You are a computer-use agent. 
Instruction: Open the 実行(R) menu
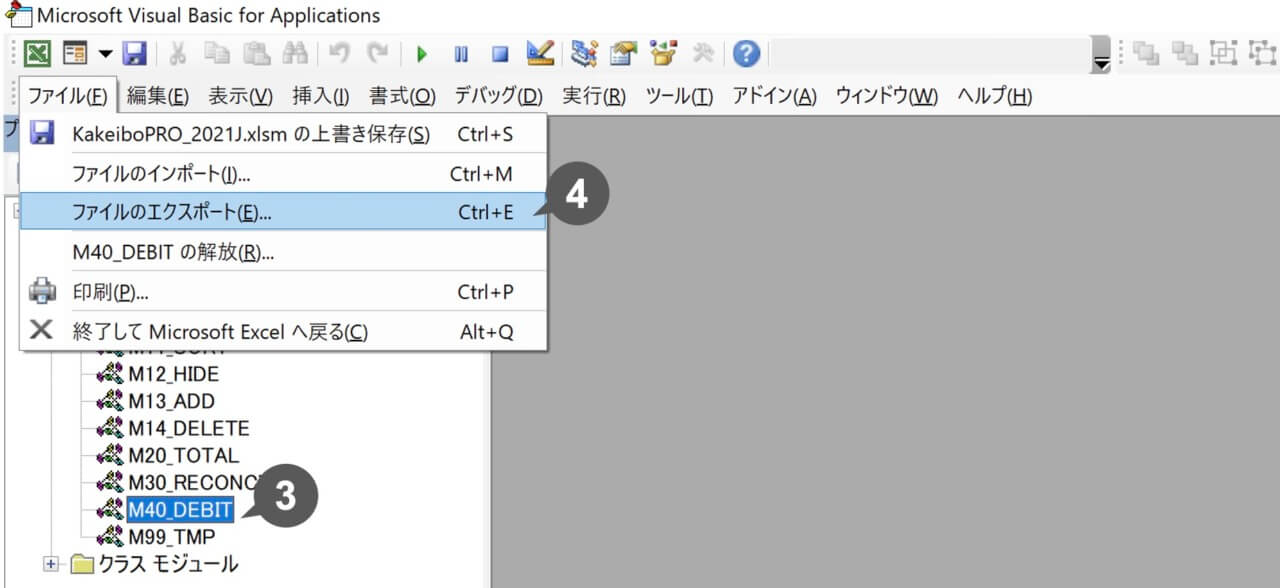[x=594, y=96]
